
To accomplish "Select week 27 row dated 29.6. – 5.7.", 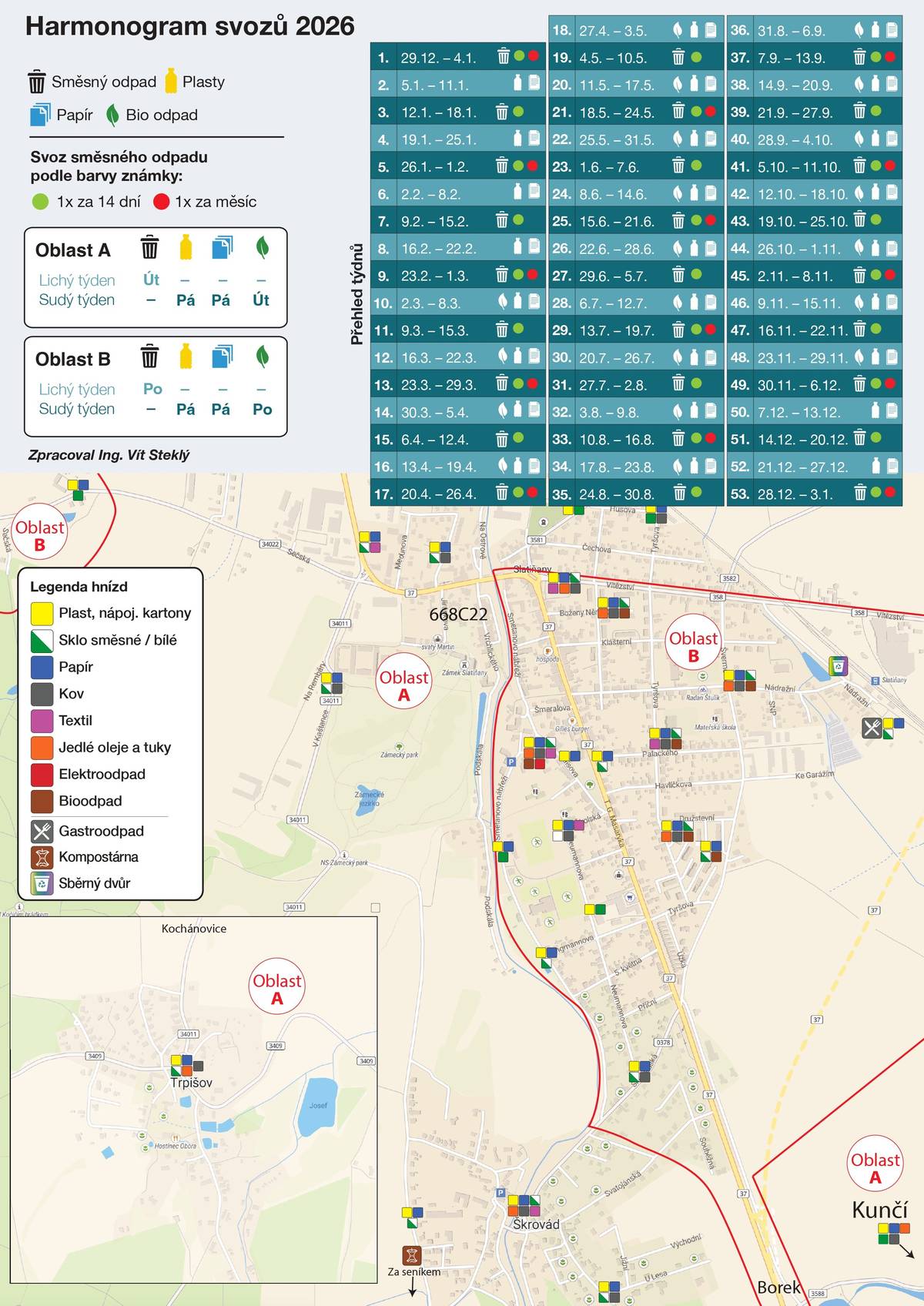I will click(636, 276).
